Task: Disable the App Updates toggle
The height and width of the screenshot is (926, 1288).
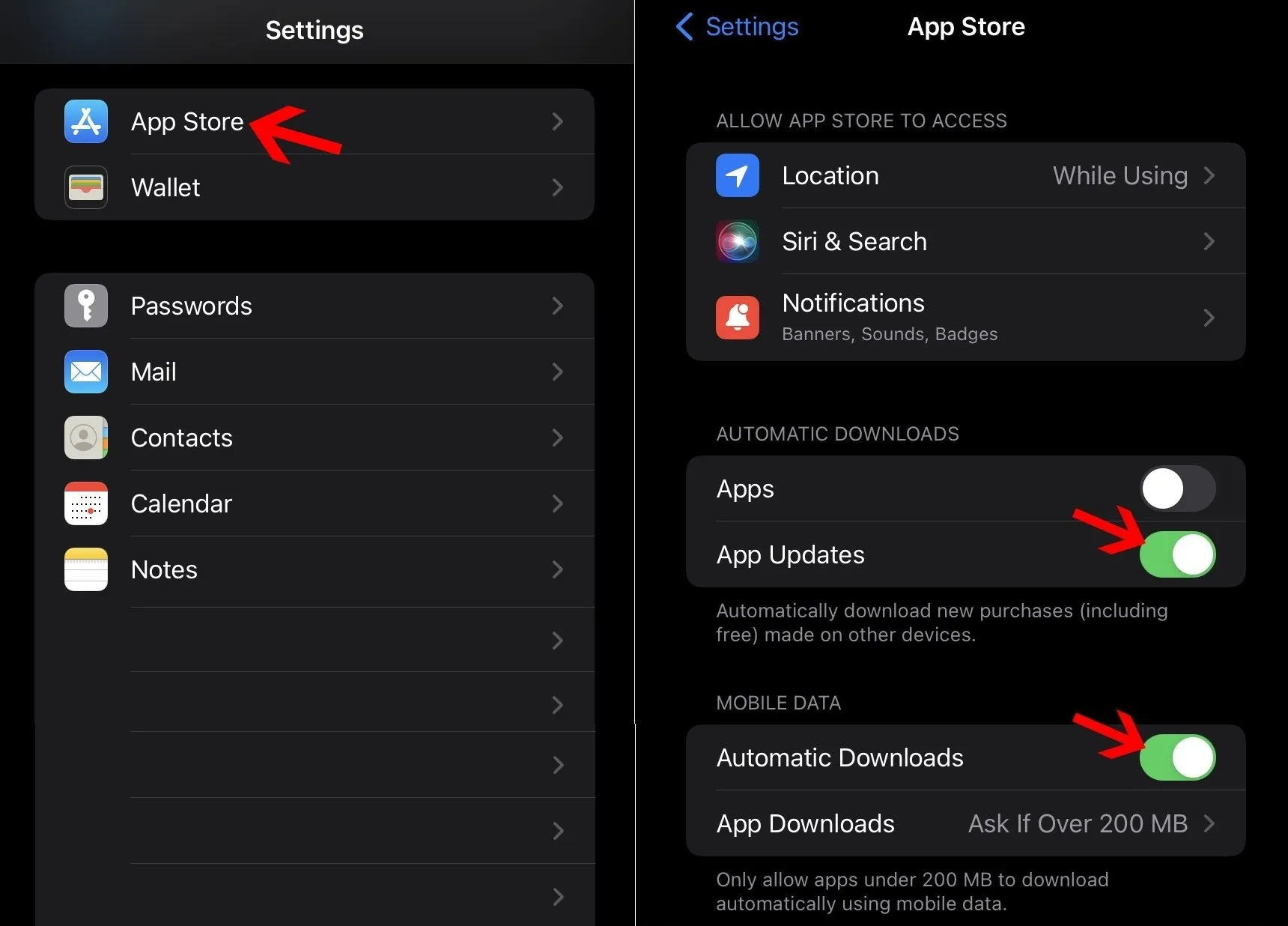Action: pyautogui.click(x=1178, y=554)
